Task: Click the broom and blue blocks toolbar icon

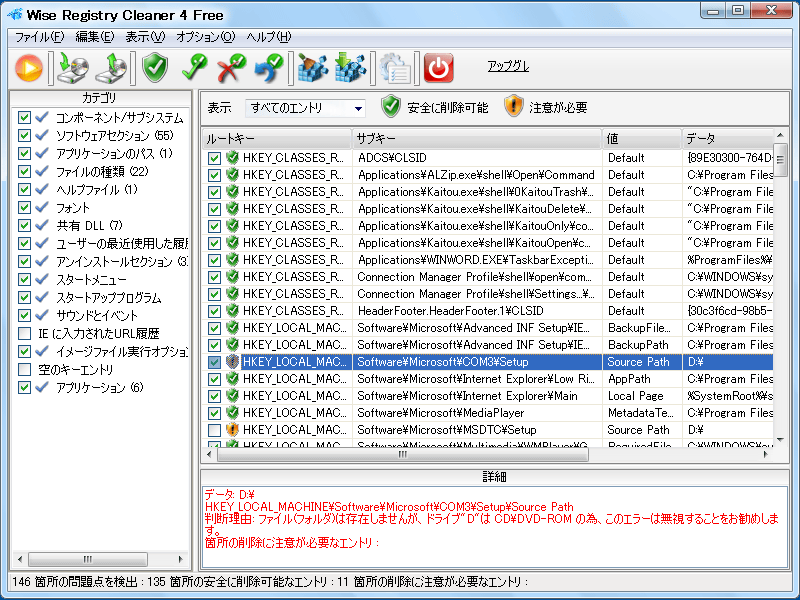Action: coord(313,68)
